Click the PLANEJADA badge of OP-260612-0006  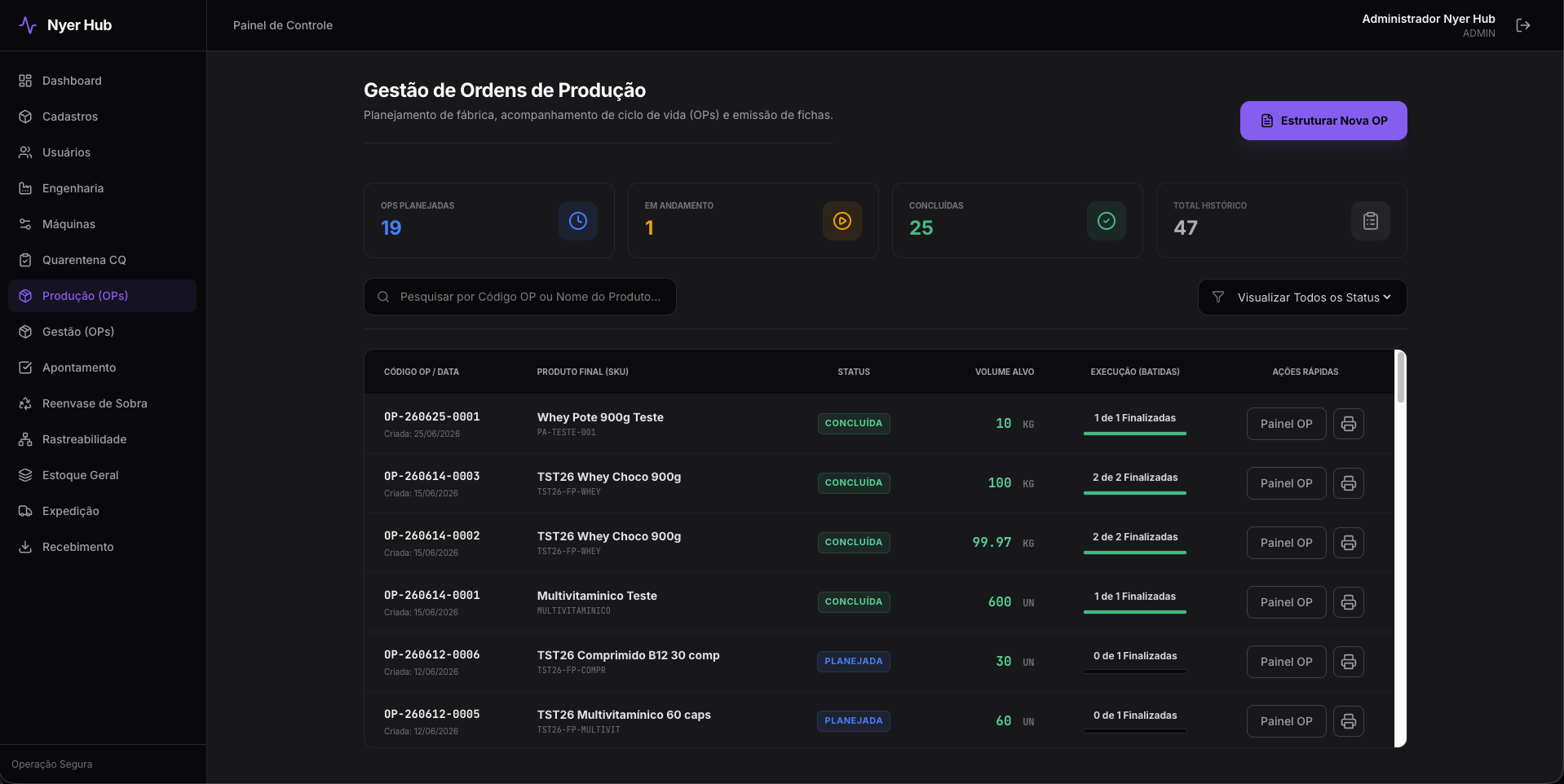pyautogui.click(x=854, y=662)
